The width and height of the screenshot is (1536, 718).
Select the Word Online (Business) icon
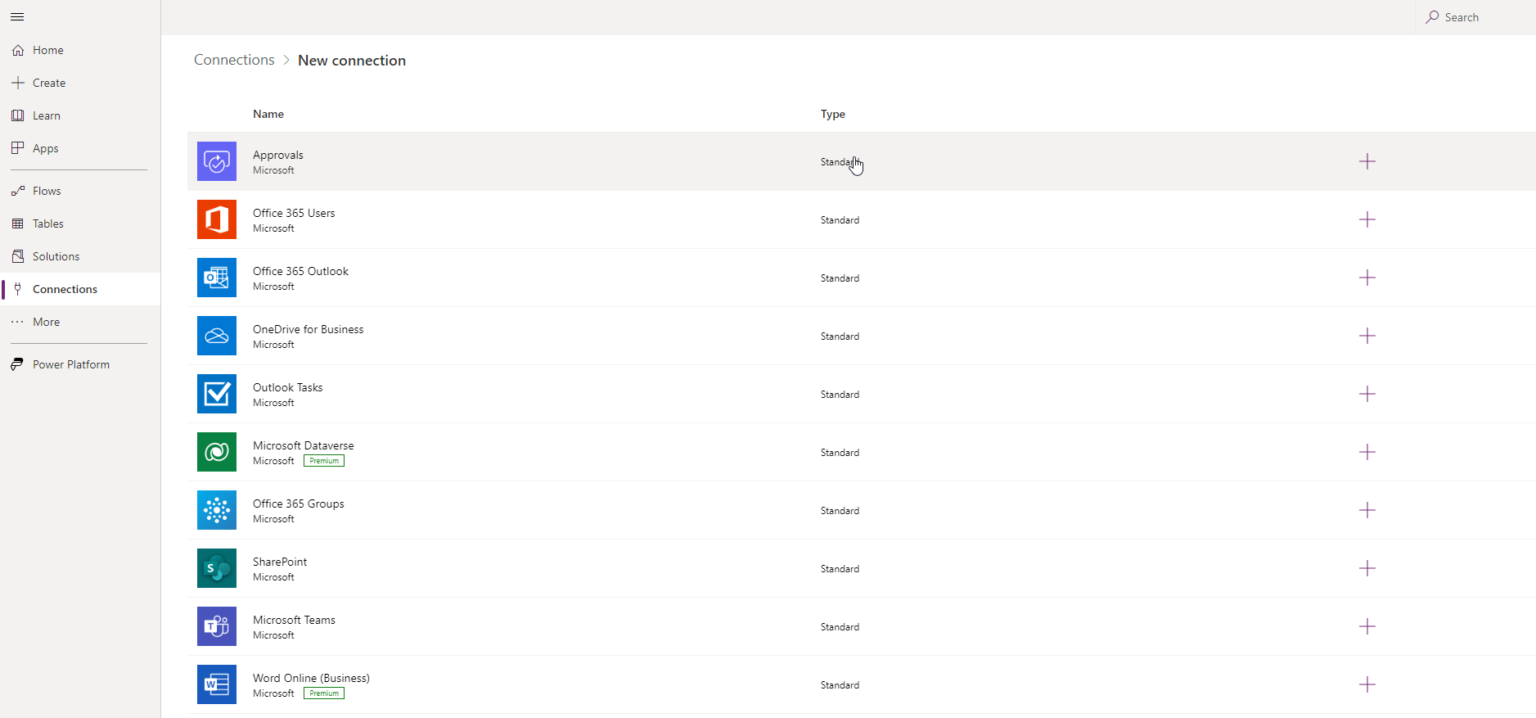click(x=216, y=684)
